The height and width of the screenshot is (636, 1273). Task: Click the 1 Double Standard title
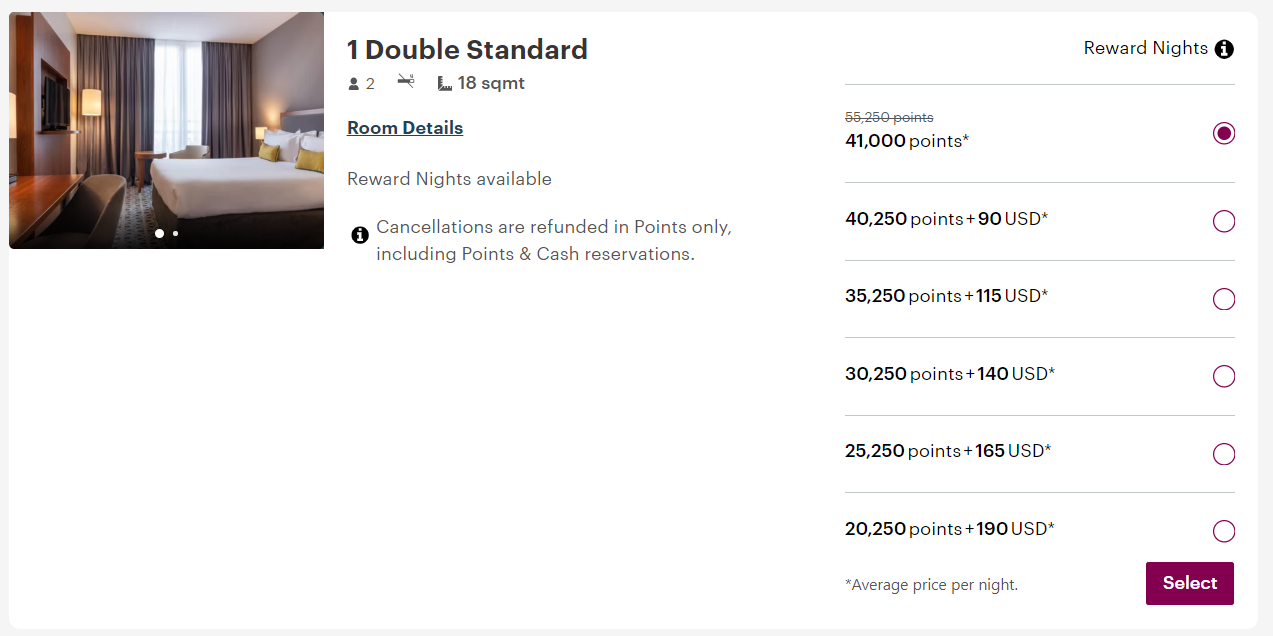coord(467,49)
